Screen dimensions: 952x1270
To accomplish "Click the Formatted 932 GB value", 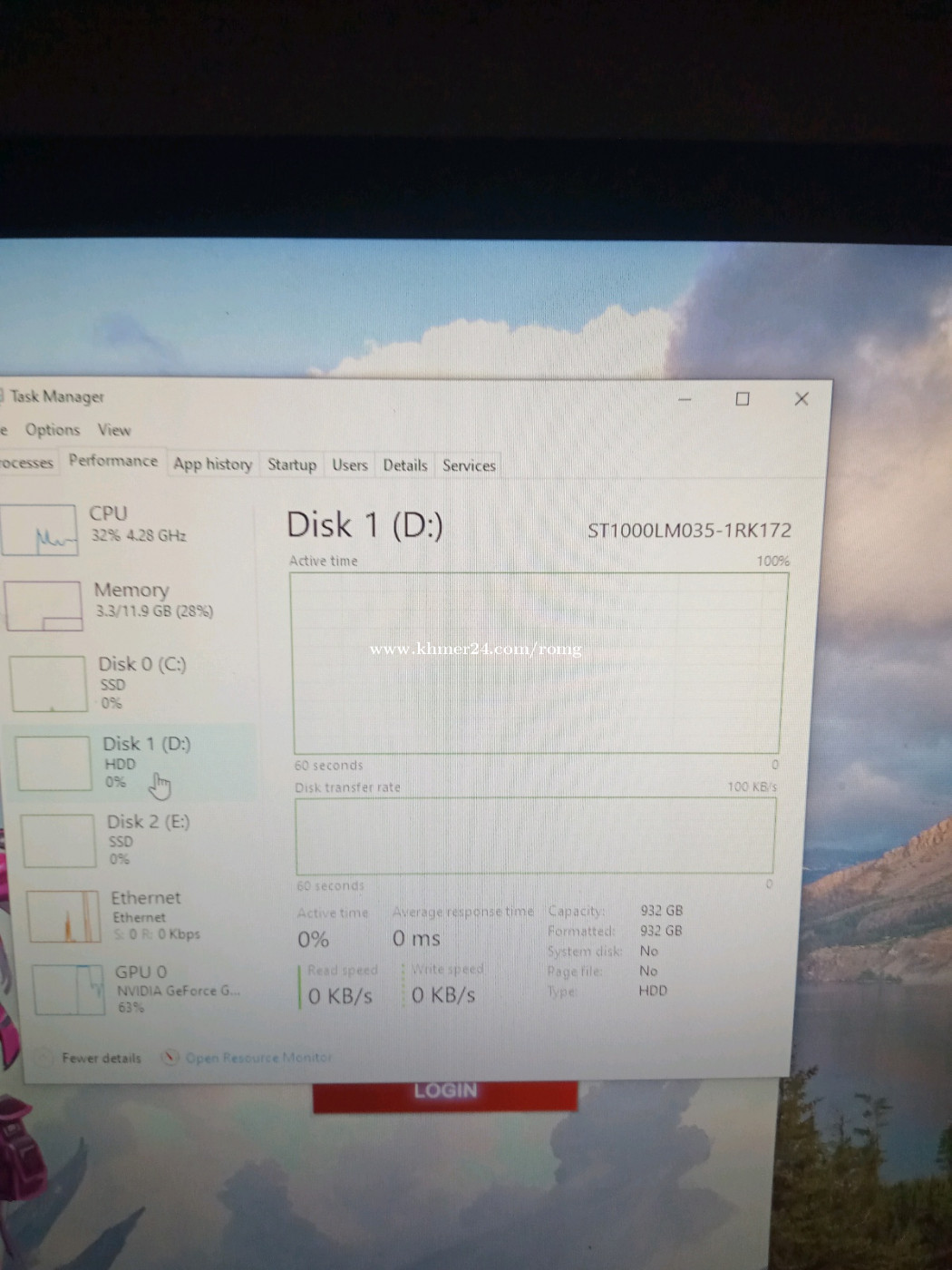I will coord(661,931).
